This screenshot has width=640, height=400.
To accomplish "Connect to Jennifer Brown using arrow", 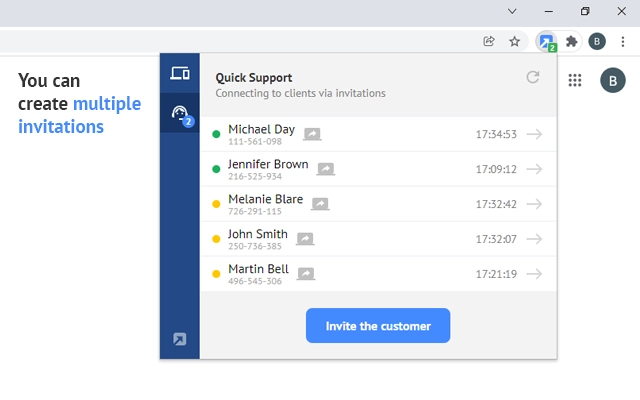I will point(534,169).
